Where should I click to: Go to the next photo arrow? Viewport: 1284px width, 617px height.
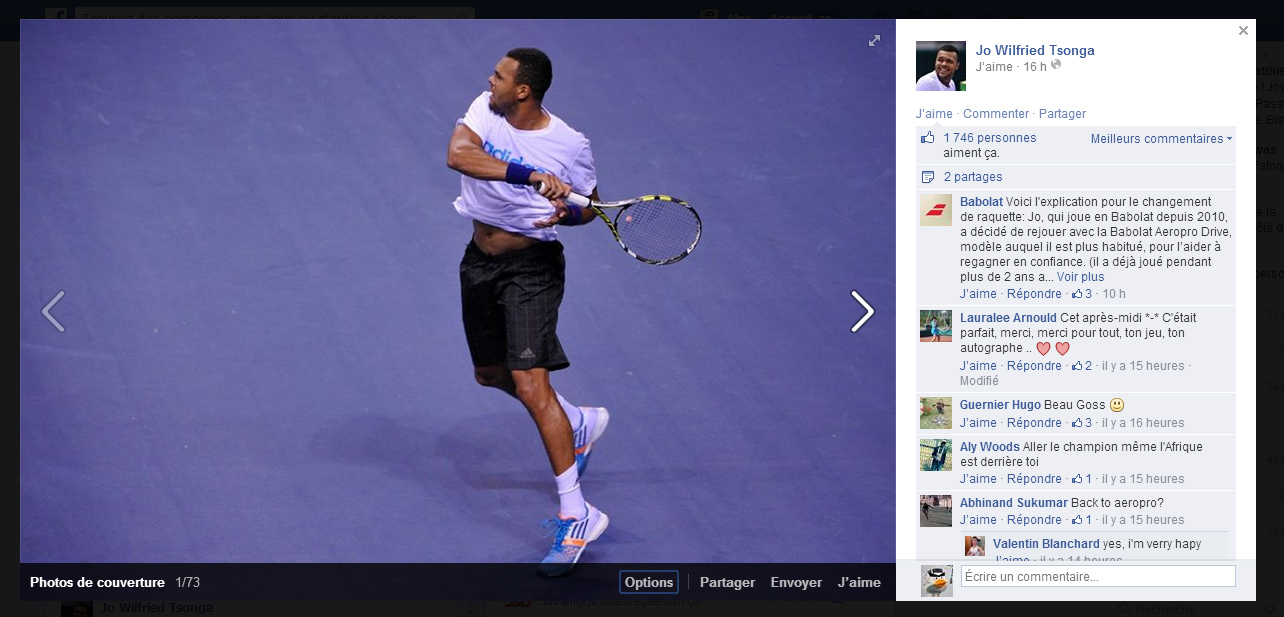point(862,312)
